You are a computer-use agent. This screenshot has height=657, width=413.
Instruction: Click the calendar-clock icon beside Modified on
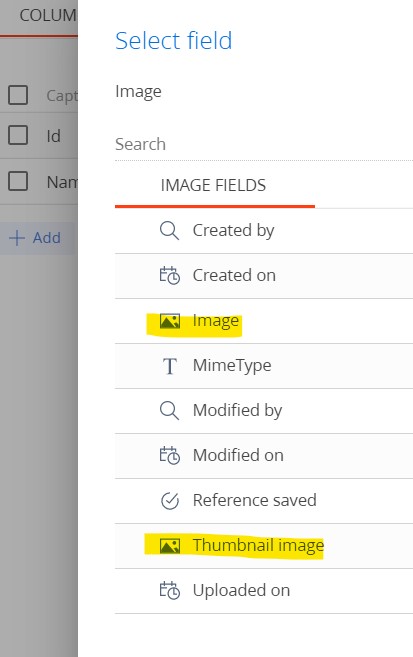(169, 455)
